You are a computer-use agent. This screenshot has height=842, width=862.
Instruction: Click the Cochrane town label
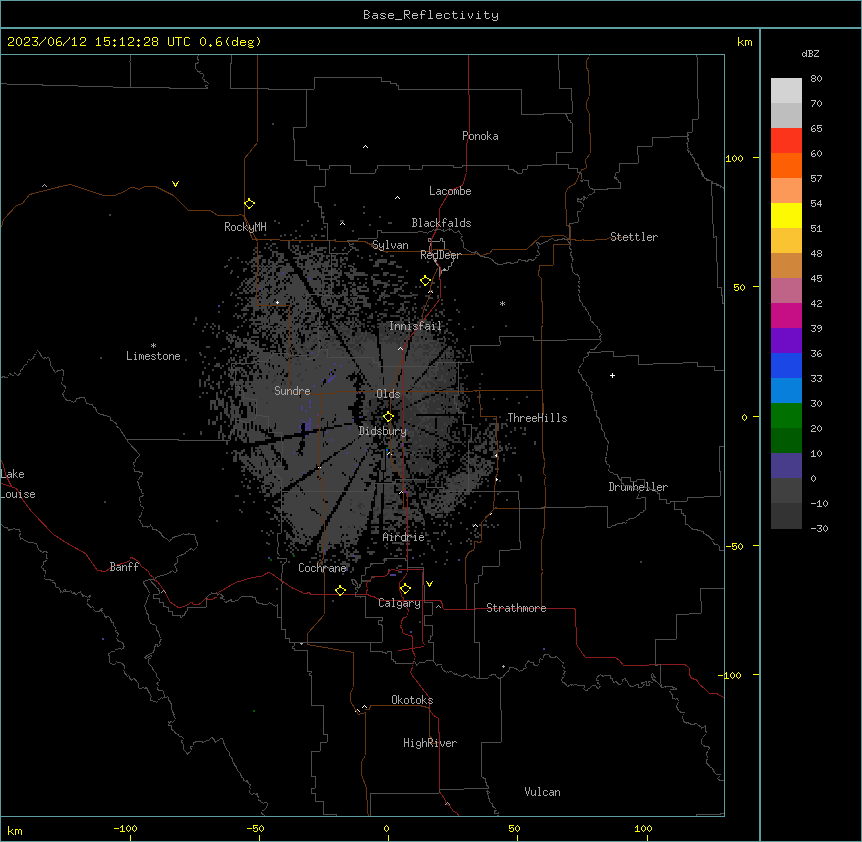(322, 568)
